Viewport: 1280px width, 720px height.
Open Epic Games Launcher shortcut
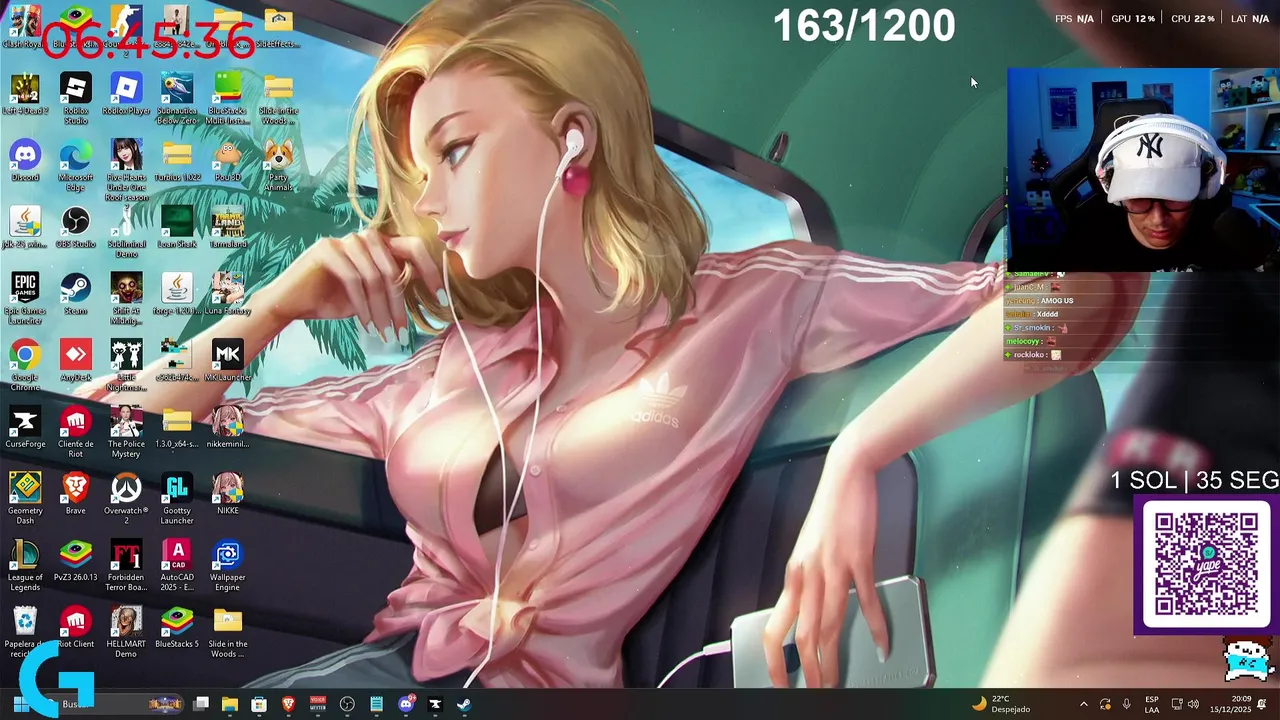pos(25,298)
